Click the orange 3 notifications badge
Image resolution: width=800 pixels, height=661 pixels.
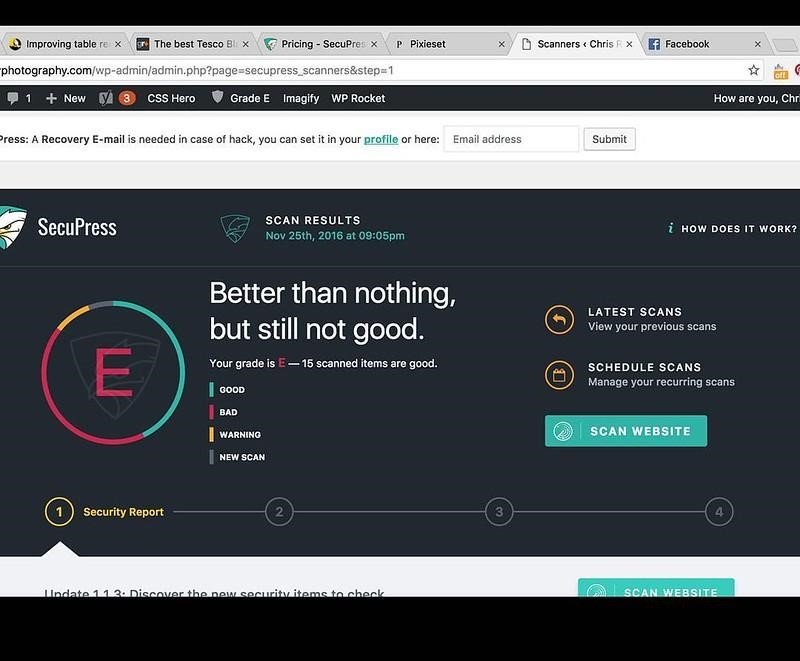(x=127, y=98)
